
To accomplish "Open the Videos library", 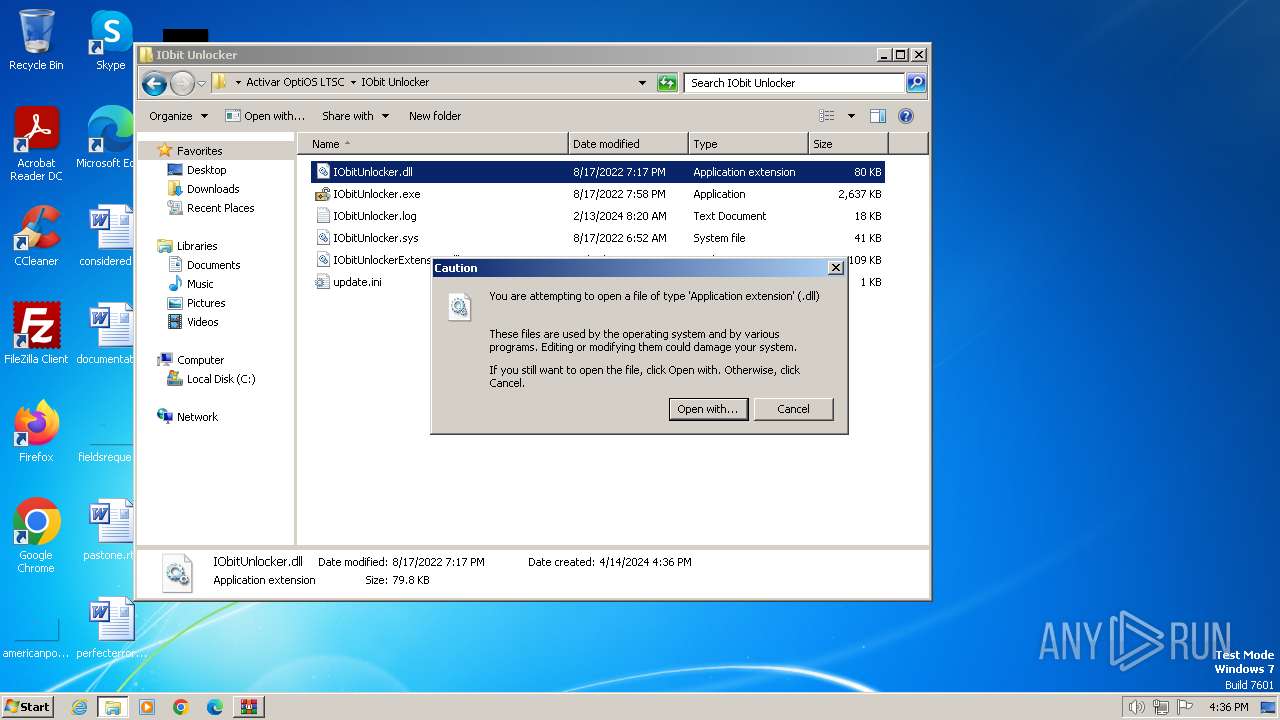I will [202, 322].
